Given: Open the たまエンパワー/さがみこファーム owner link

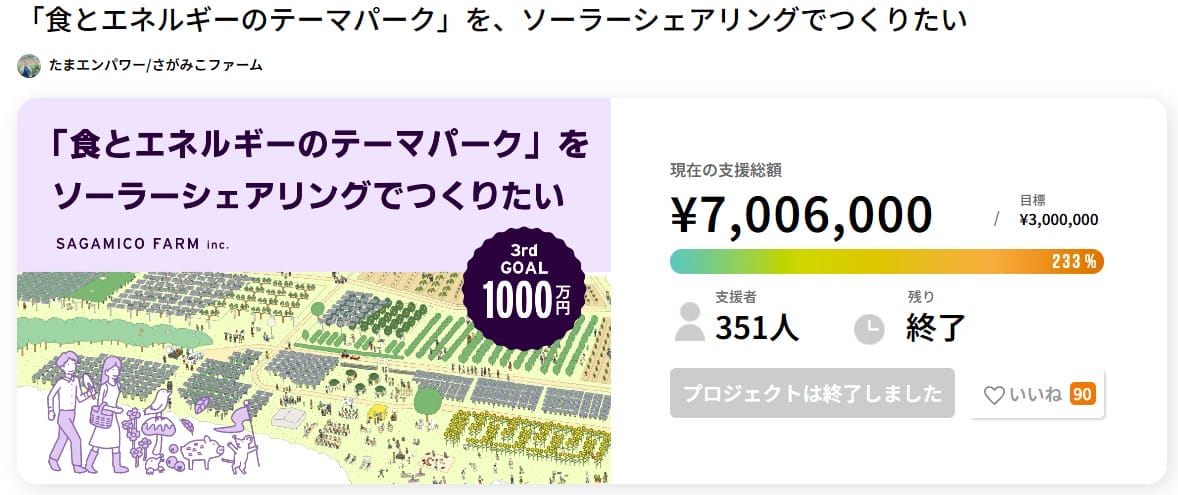Looking at the screenshot, I should point(155,66).
